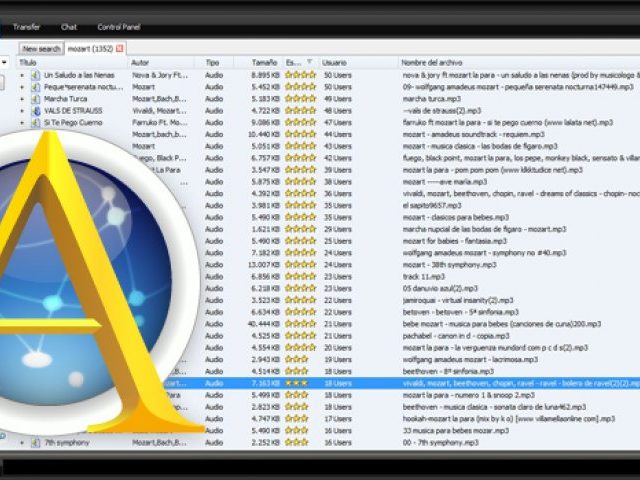The width and height of the screenshot is (640, 480).
Task: Select file beethoven - 8ª sinfonia.mp3
Action: tap(448, 371)
